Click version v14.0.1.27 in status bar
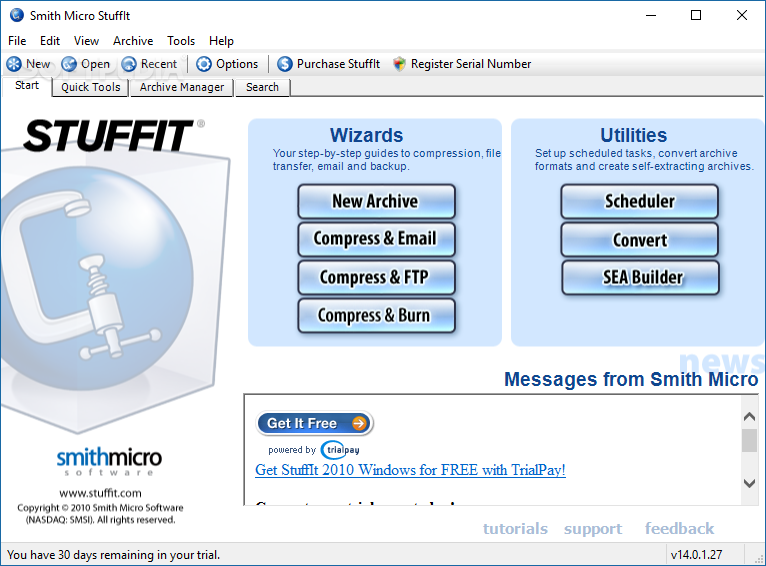This screenshot has width=766, height=566. click(x=696, y=555)
